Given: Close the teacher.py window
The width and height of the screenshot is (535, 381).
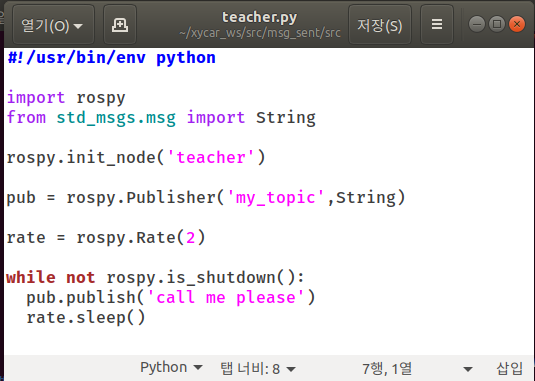Looking at the screenshot, I should [517, 25].
